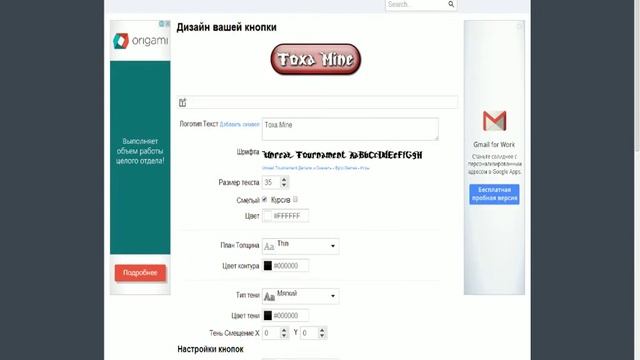Open the Тип тени dropdown showing Мягкий
Image resolution: width=640 pixels, height=360 pixels.
pos(300,296)
